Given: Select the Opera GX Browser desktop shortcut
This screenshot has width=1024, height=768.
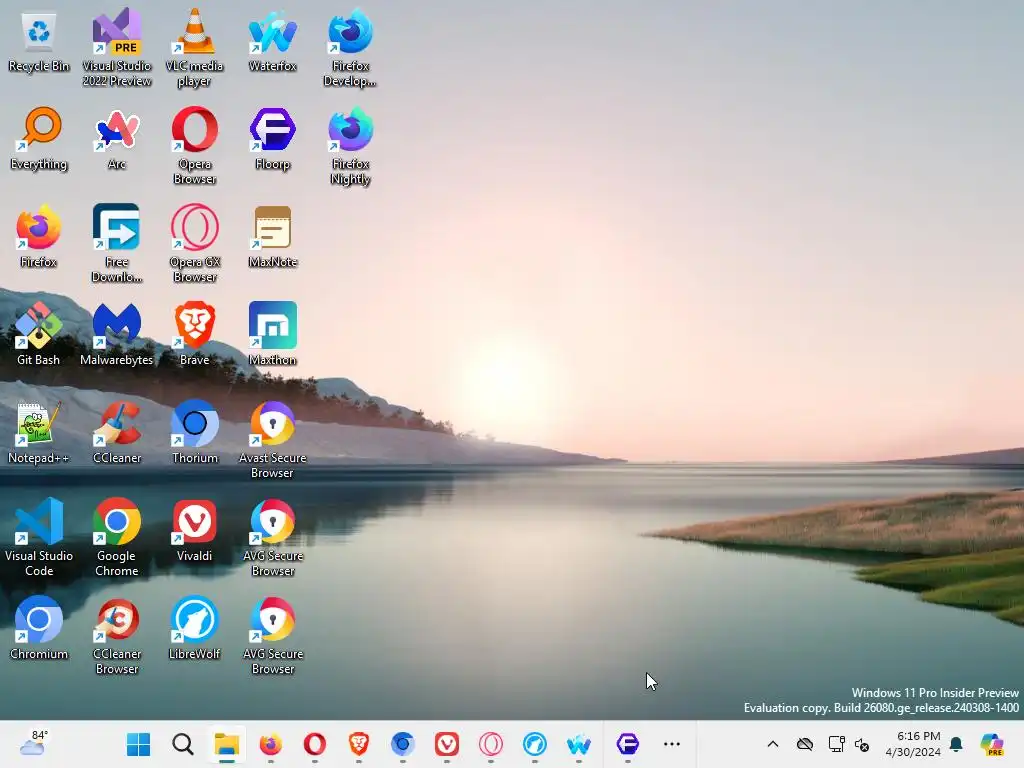Looking at the screenshot, I should (195, 244).
